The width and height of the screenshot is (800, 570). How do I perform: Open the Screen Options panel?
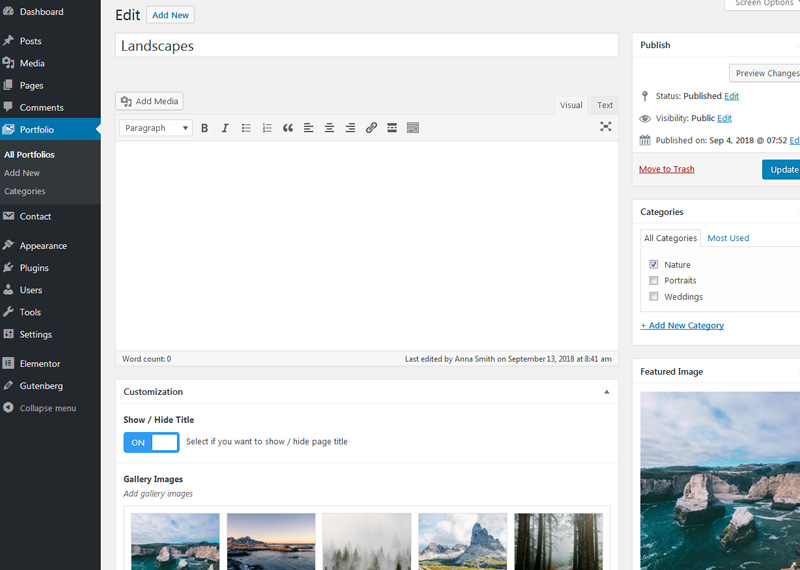(x=765, y=4)
